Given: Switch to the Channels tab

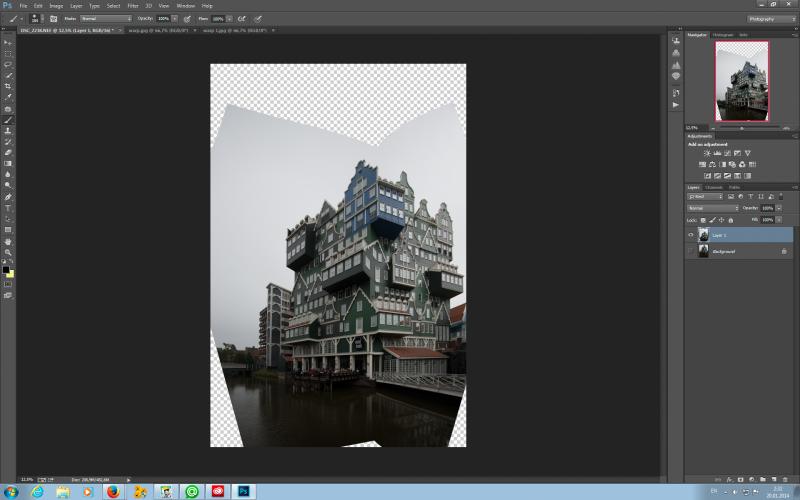Looking at the screenshot, I should point(713,188).
